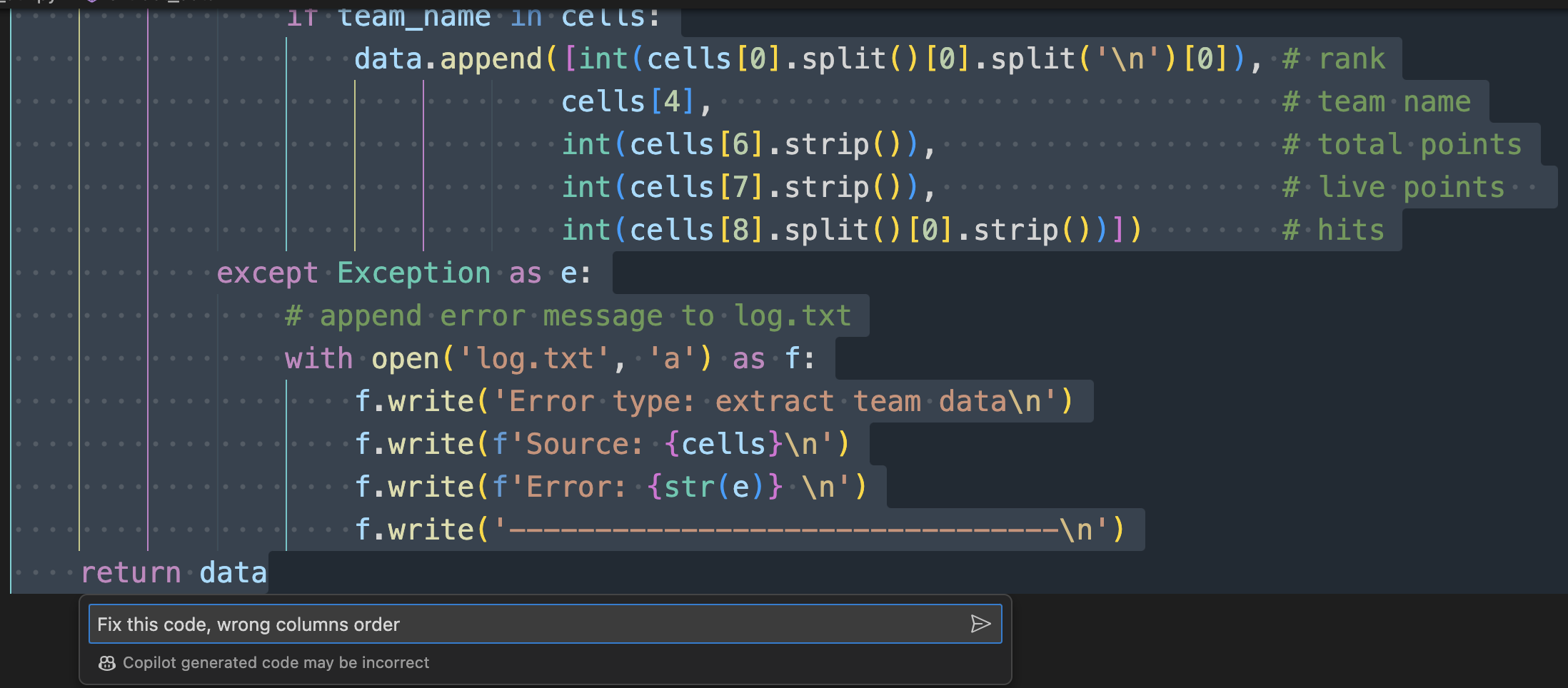The image size is (1568, 688).
Task: Click the 'except Exception as e:' line
Action: tap(404, 273)
